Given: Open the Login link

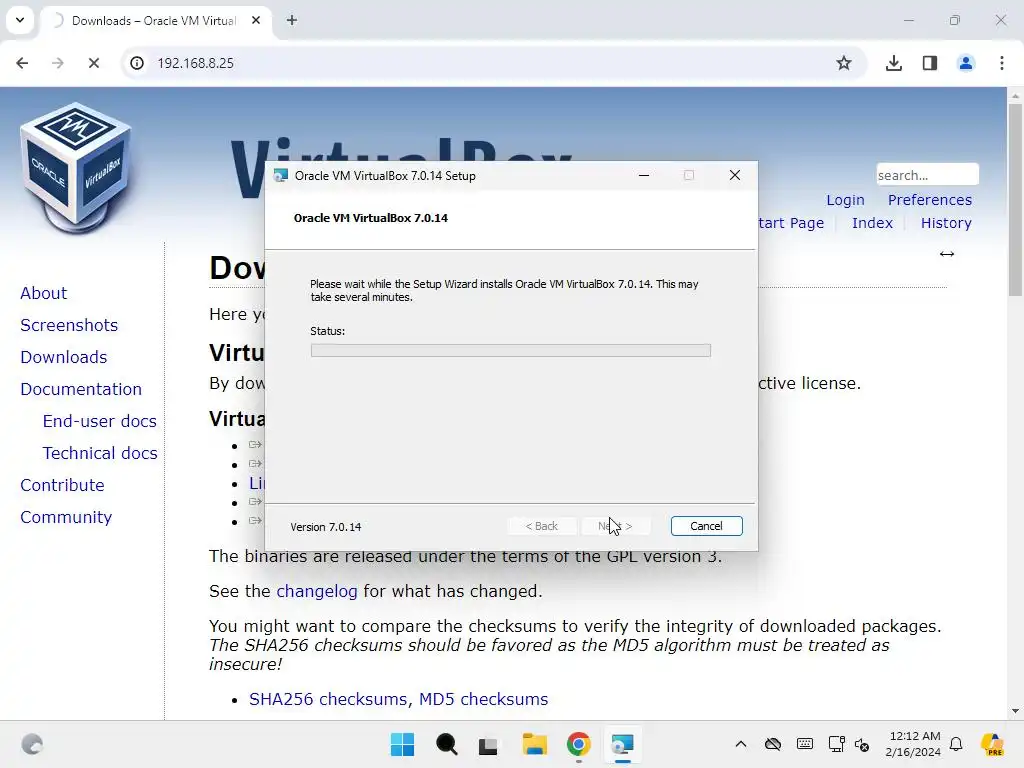Looking at the screenshot, I should pyautogui.click(x=845, y=200).
